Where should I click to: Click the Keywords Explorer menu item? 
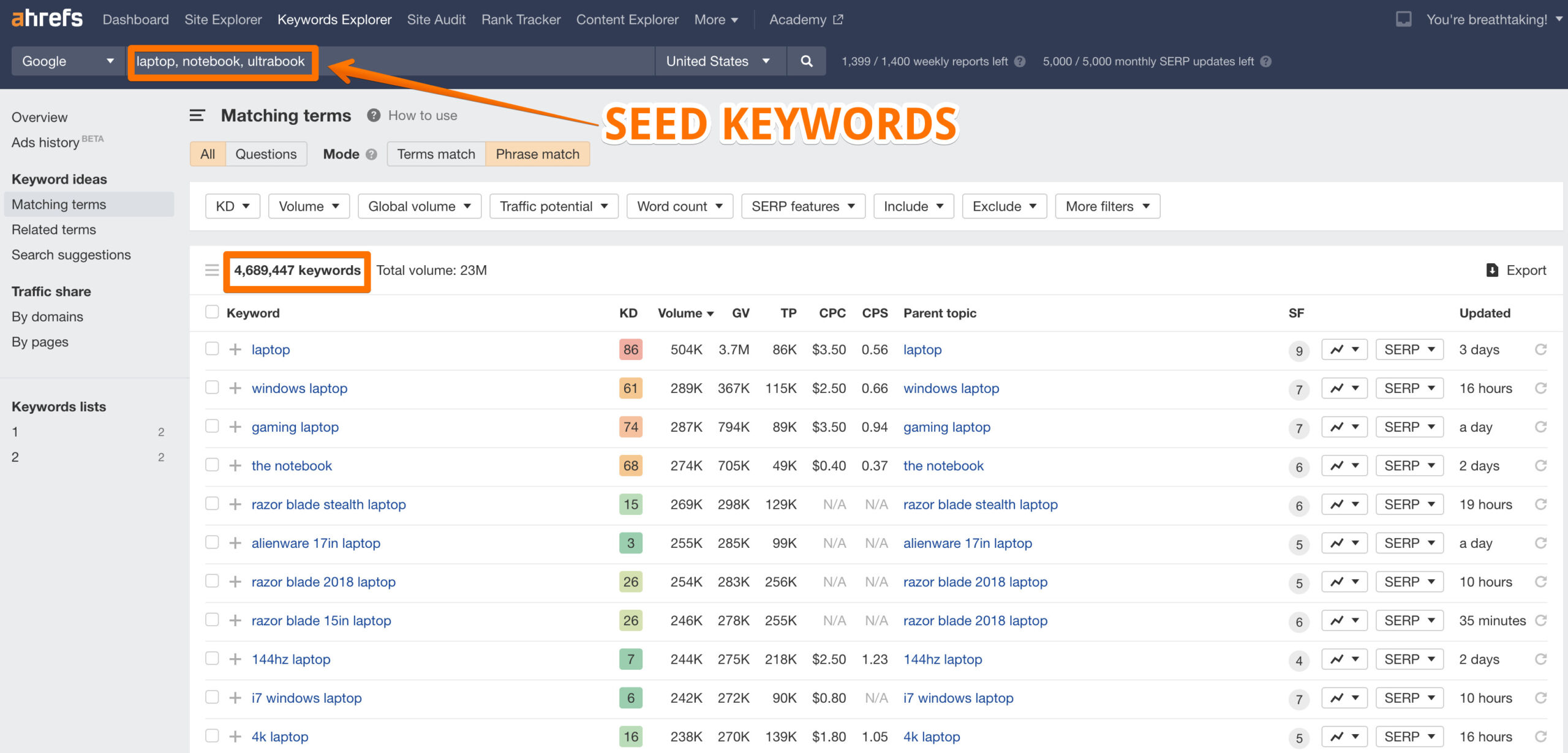pyautogui.click(x=334, y=19)
